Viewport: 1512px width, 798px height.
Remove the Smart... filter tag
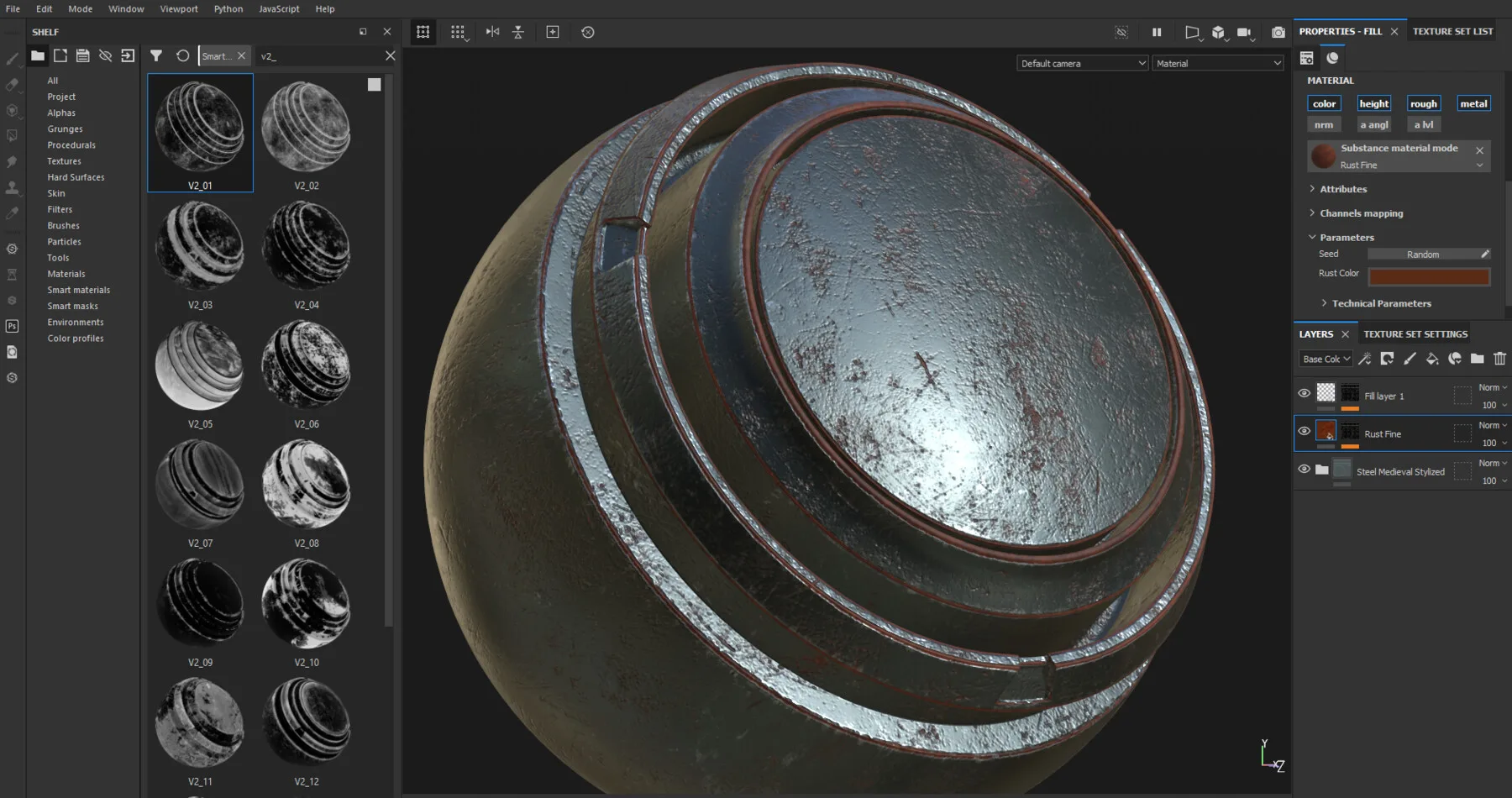tap(241, 55)
